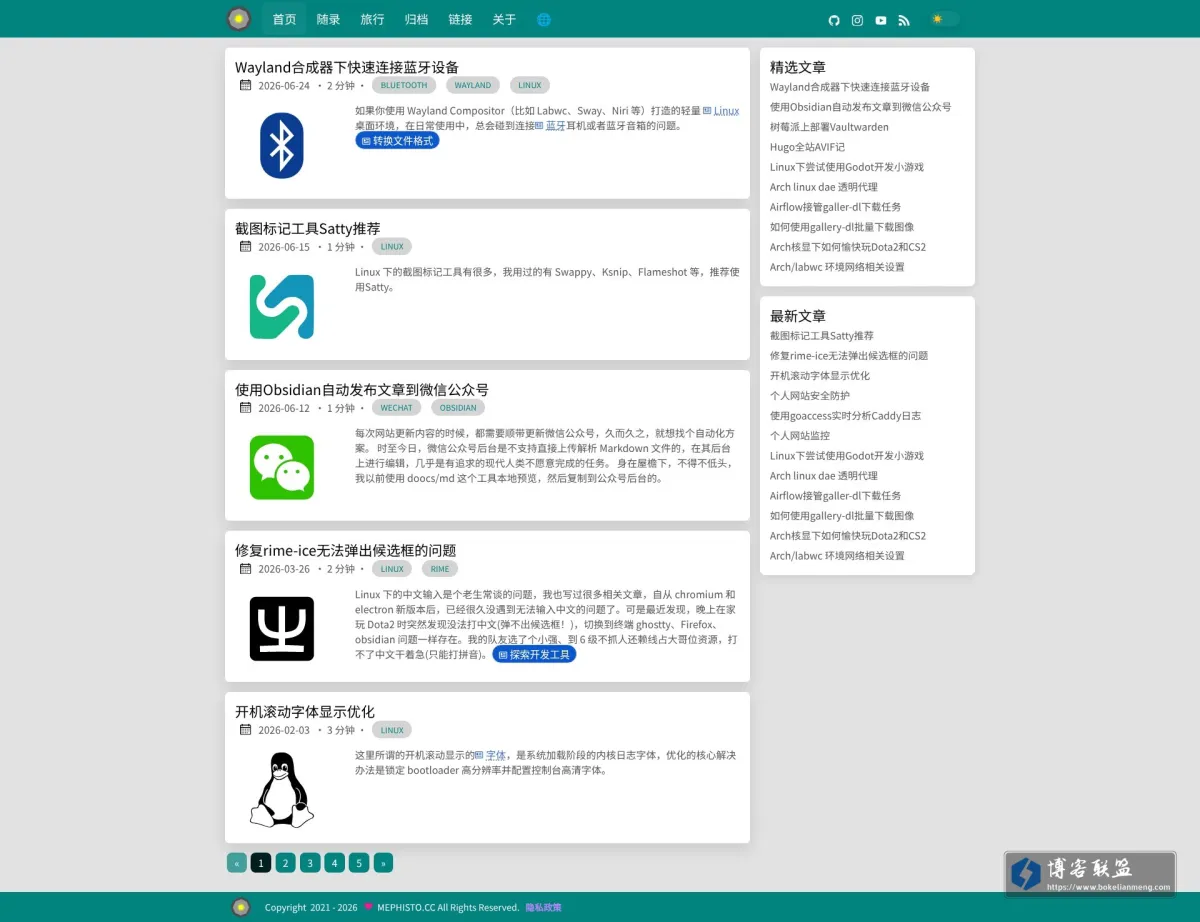The height and width of the screenshot is (922, 1200).
Task: Open the 链接 nav item
Action: [x=460, y=19]
